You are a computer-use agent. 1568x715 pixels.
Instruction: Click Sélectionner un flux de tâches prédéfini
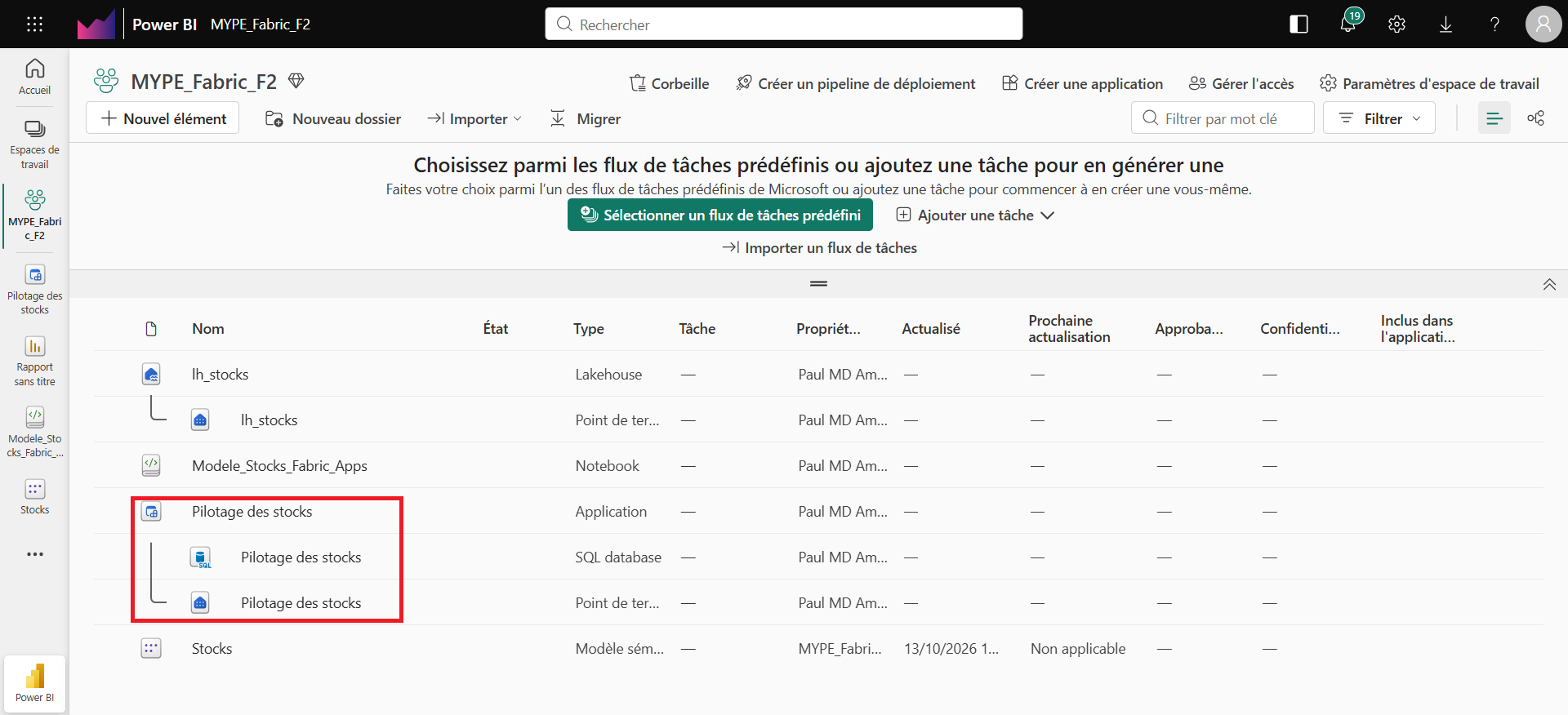tap(720, 215)
